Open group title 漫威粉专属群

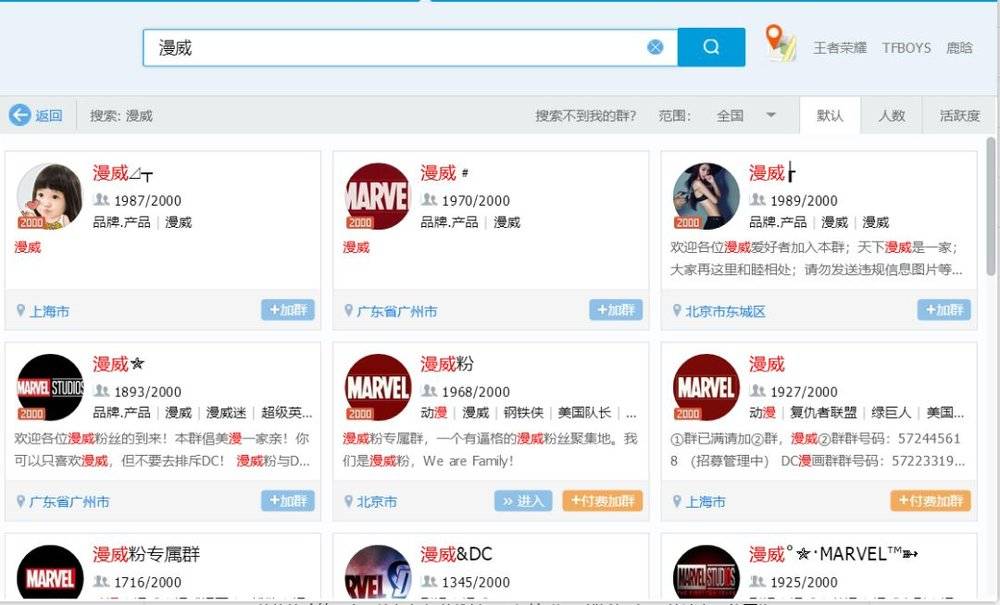(x=146, y=553)
